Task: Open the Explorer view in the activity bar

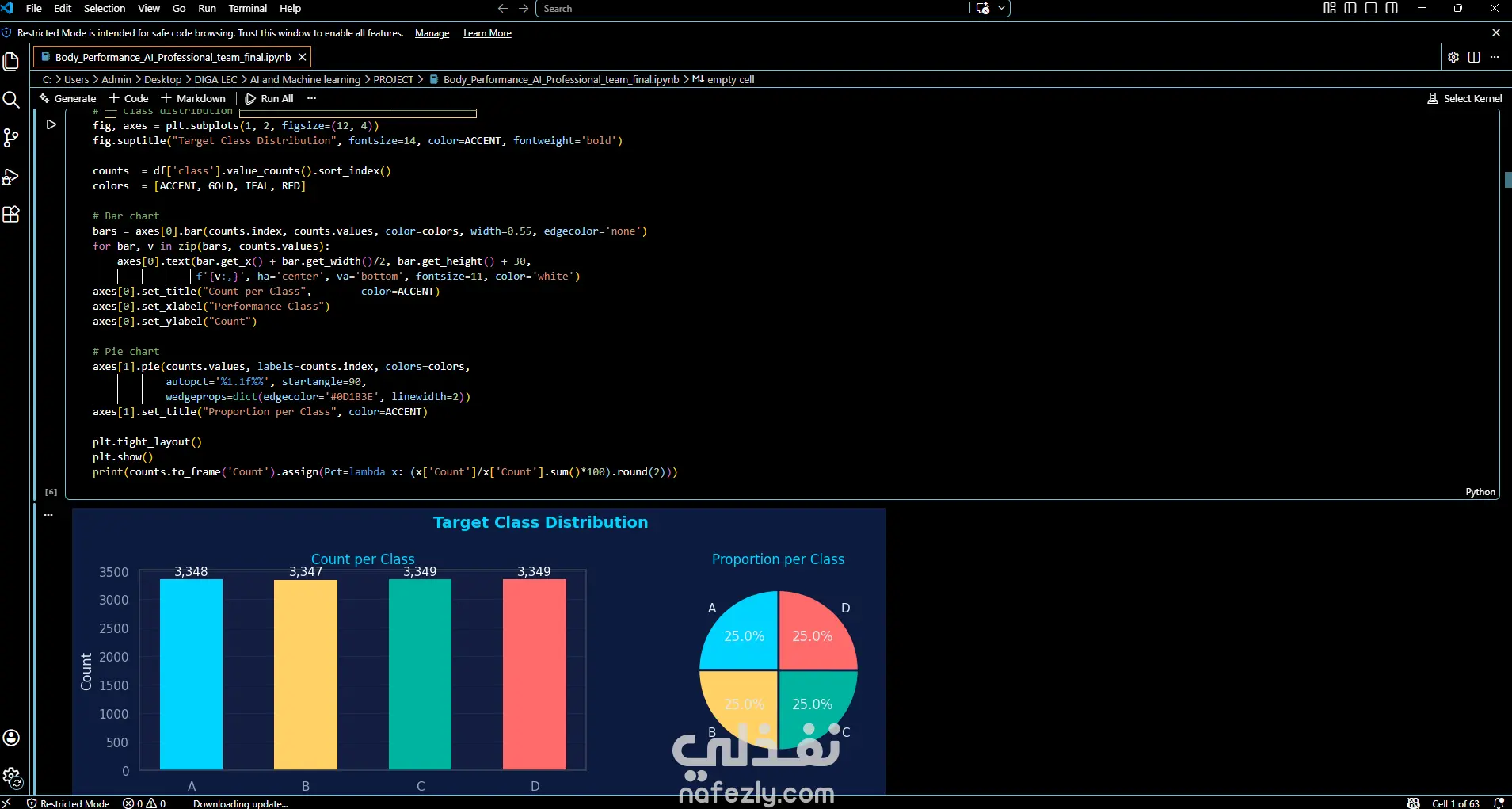Action: pos(11,62)
